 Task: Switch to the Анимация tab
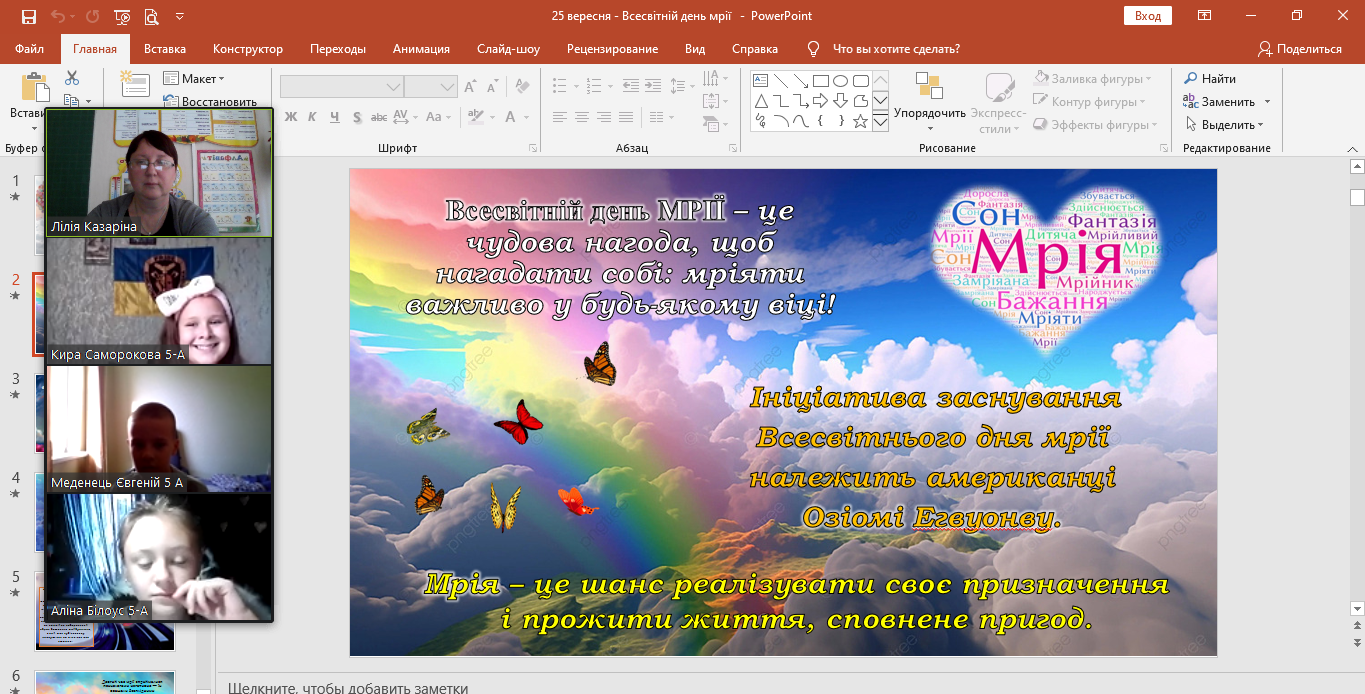click(x=421, y=48)
